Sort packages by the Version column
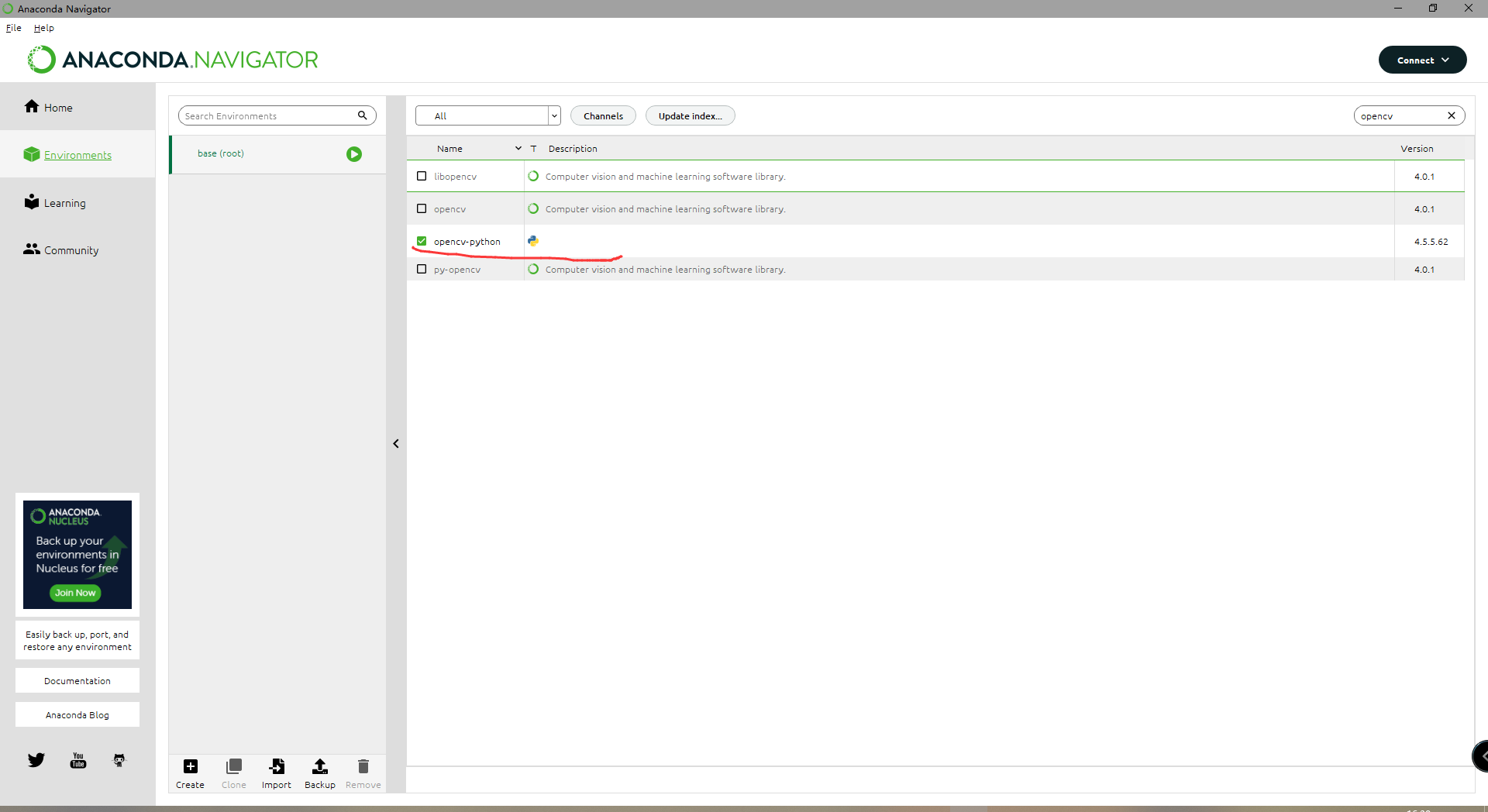The image size is (1488, 812). 1417,148
